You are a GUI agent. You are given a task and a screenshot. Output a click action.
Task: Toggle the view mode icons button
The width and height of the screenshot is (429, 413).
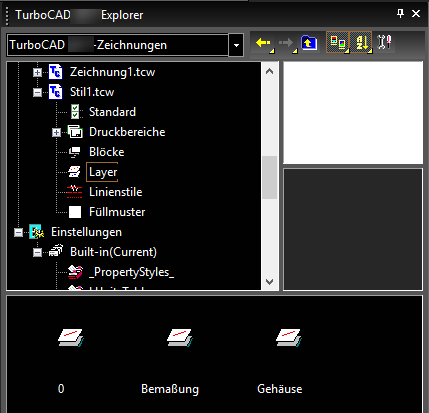337,43
